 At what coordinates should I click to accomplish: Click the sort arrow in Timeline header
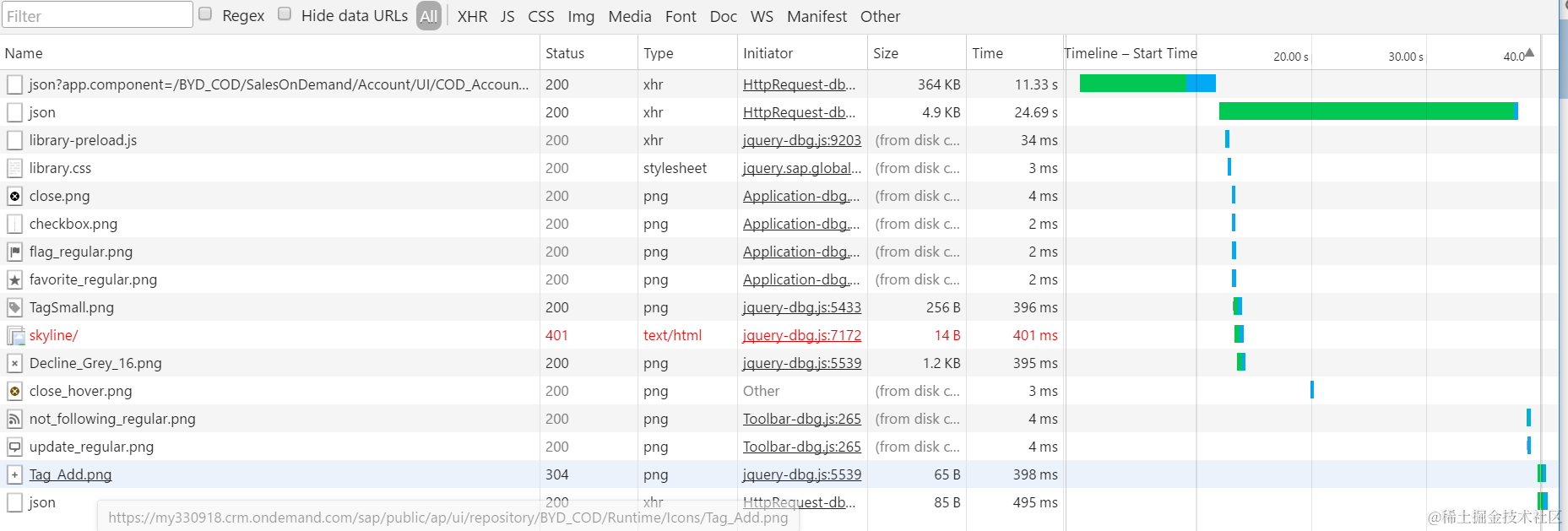click(x=1529, y=53)
